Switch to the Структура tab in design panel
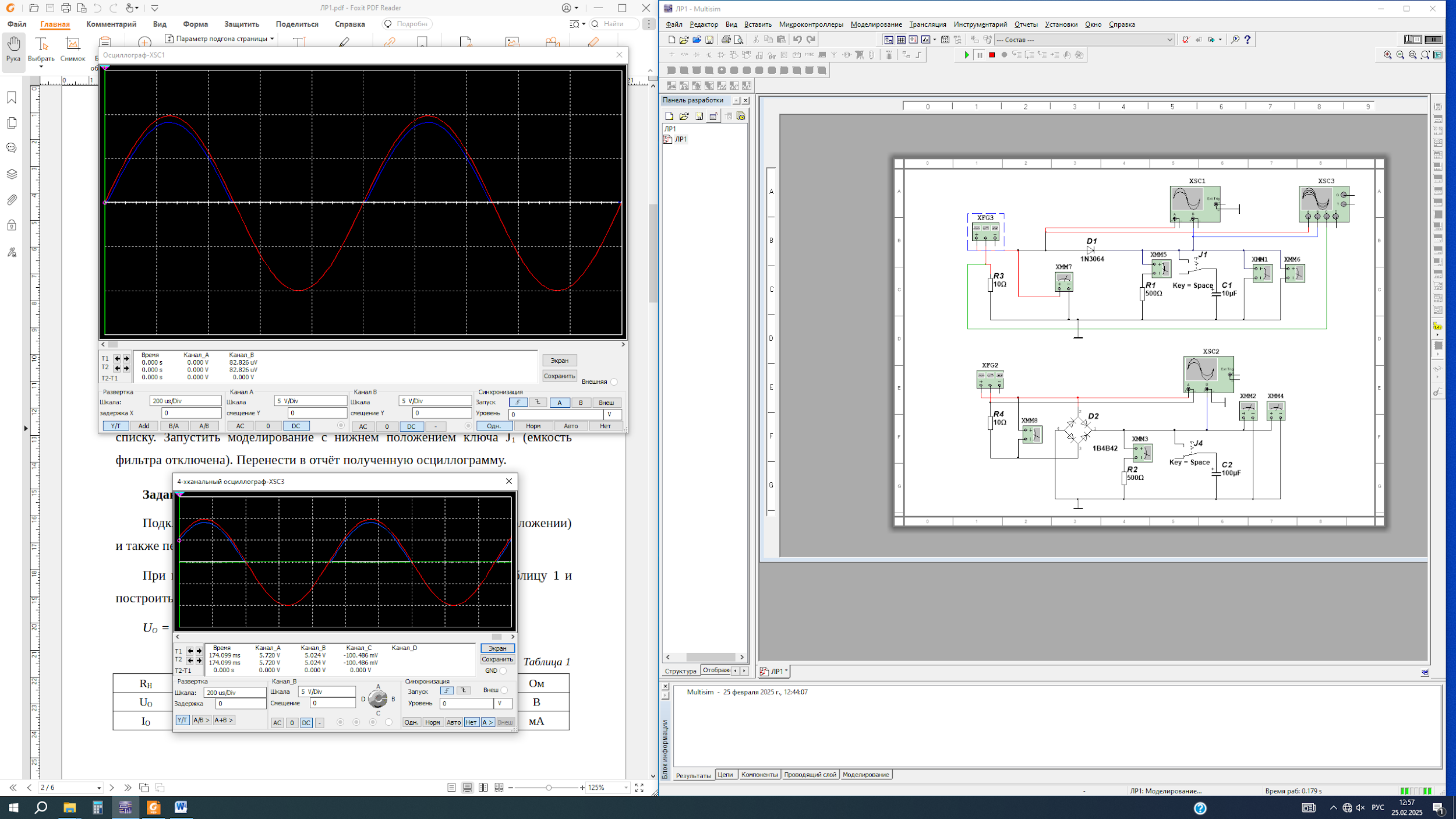This screenshot has width=1456, height=819. coord(680,671)
